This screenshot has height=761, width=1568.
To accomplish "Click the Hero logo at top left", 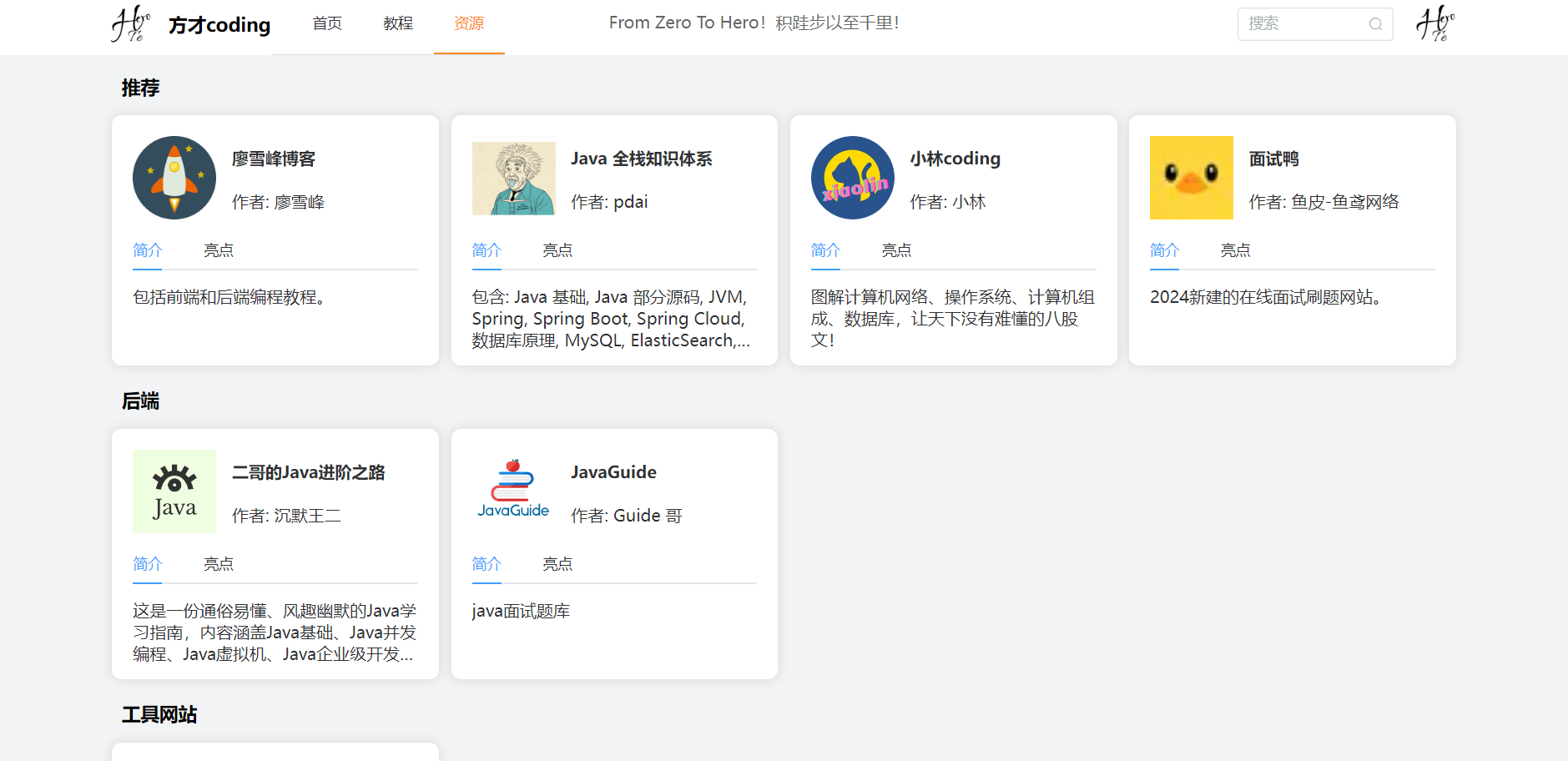I will [131, 23].
